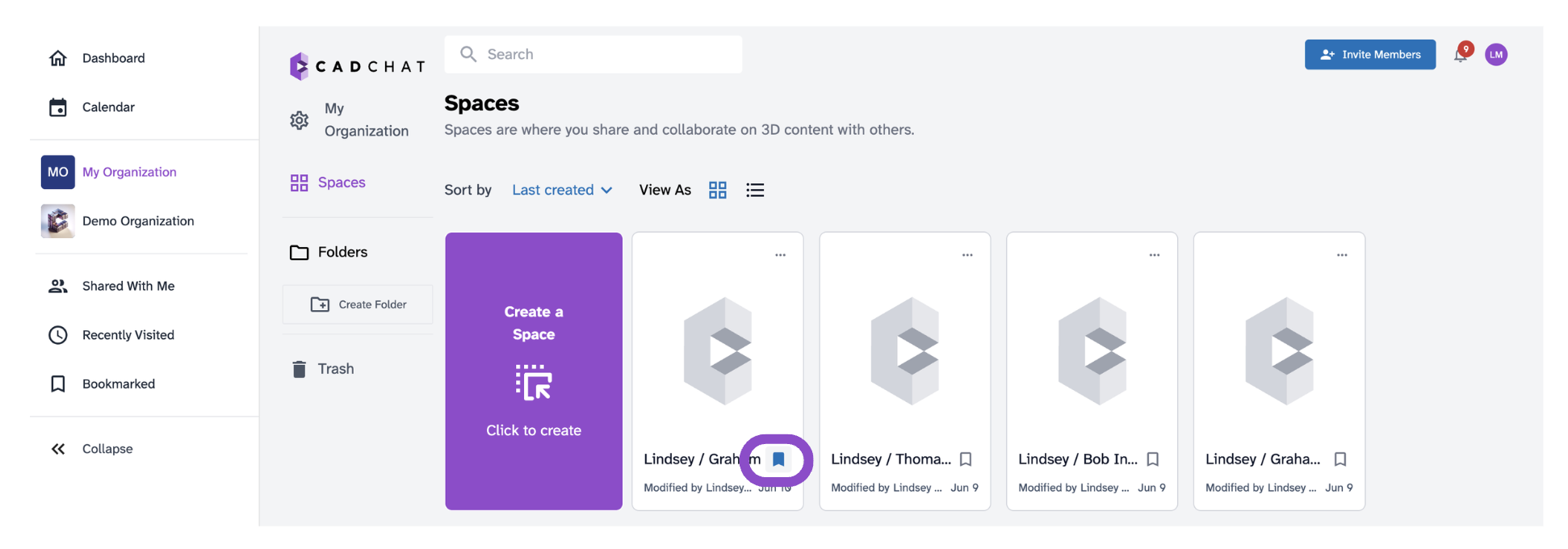Open the Recently Visited clock icon
The width and height of the screenshot is (1568, 549).
(x=58, y=335)
